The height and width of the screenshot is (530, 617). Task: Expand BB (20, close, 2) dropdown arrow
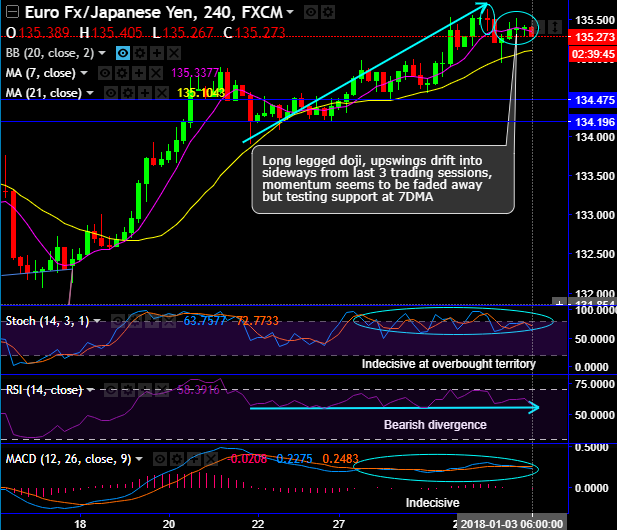click(x=102, y=53)
